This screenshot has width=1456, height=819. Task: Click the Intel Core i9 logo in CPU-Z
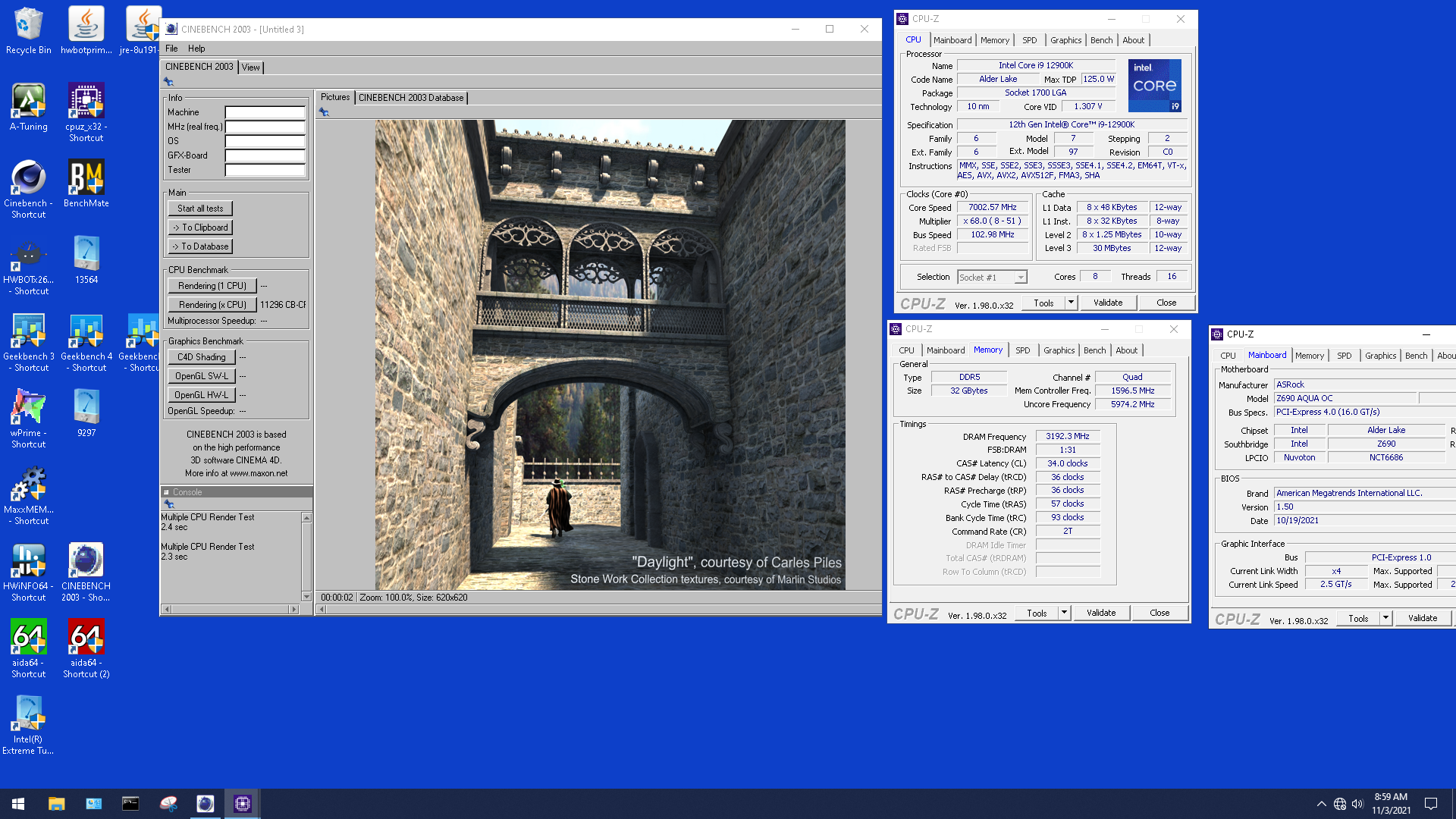1154,85
